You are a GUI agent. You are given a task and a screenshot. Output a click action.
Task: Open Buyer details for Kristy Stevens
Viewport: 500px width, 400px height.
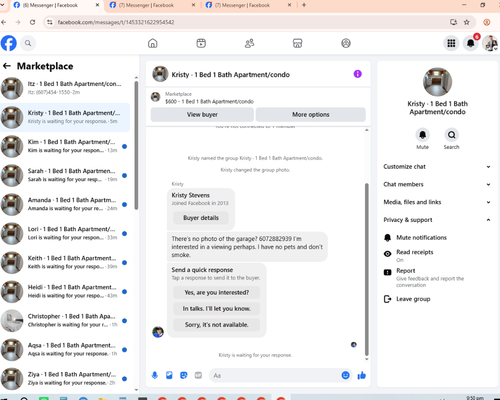[x=201, y=218]
